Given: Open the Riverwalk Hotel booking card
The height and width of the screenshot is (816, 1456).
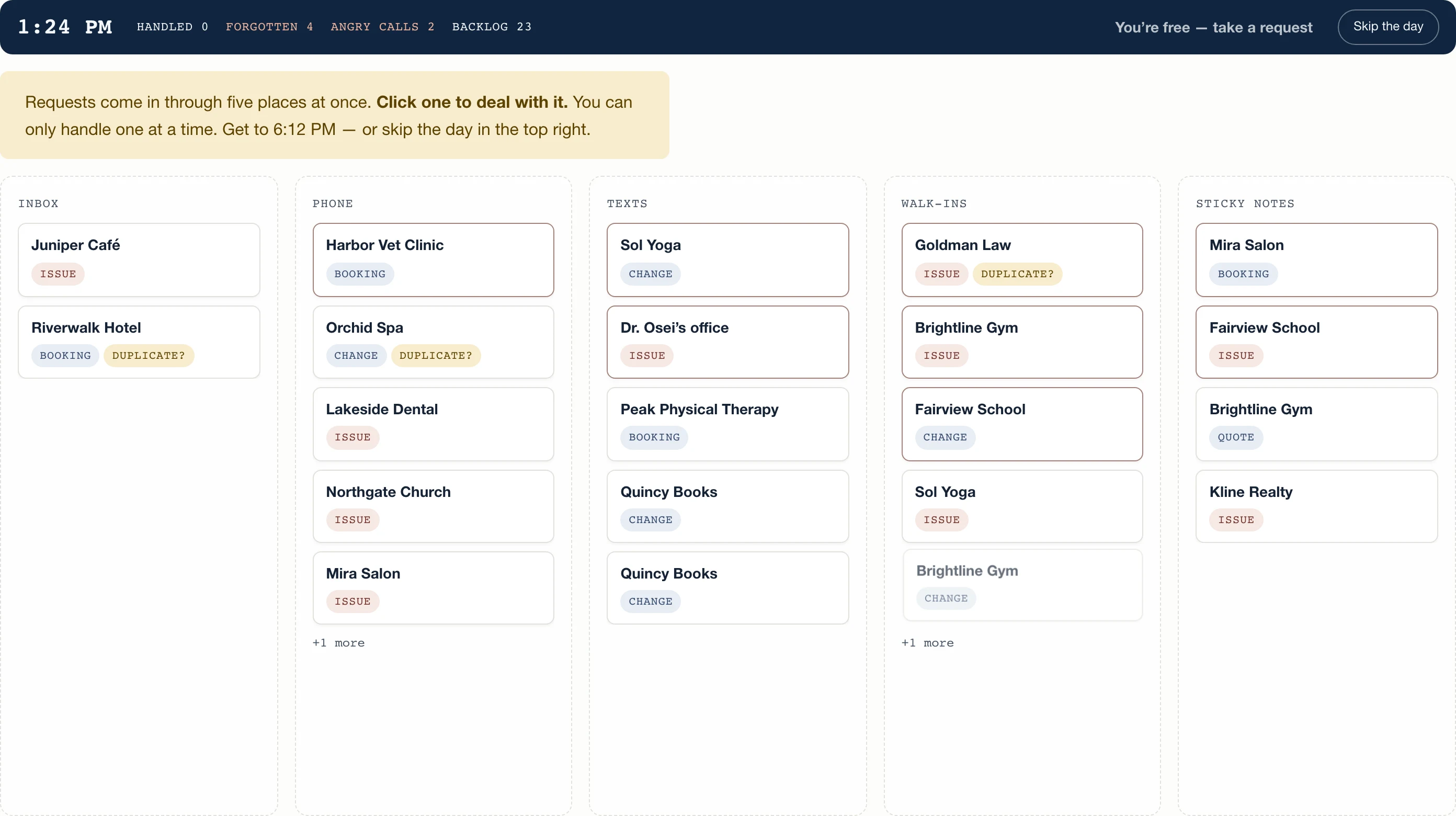Looking at the screenshot, I should point(139,342).
